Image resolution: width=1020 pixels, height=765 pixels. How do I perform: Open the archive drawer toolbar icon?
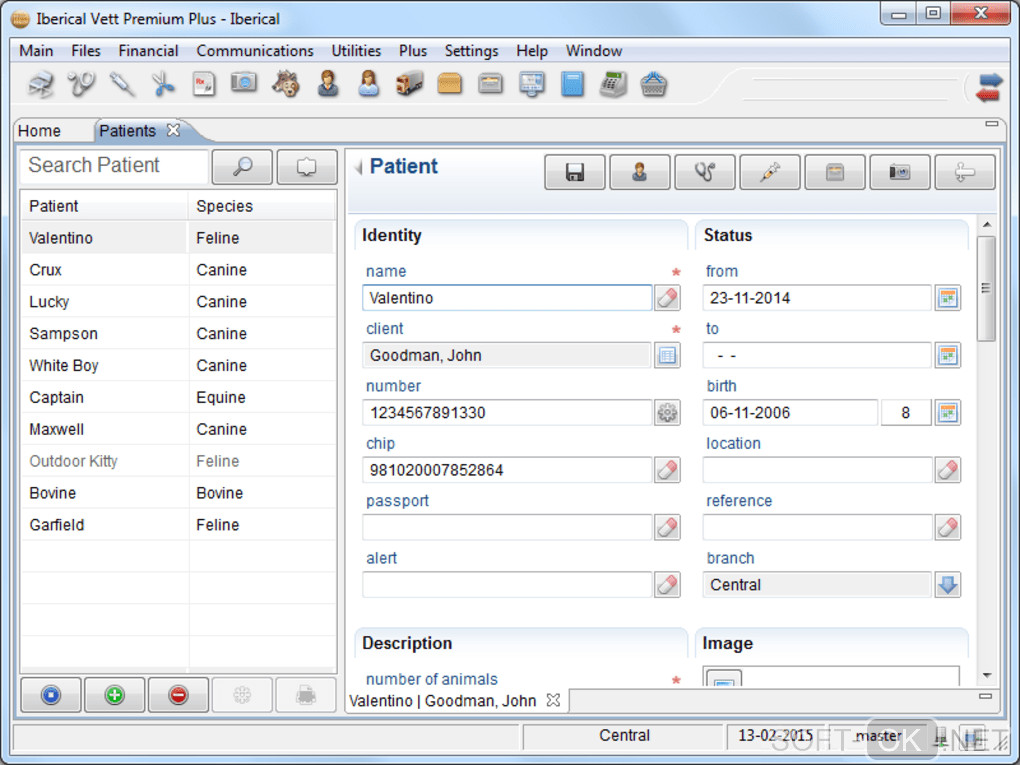click(x=490, y=84)
